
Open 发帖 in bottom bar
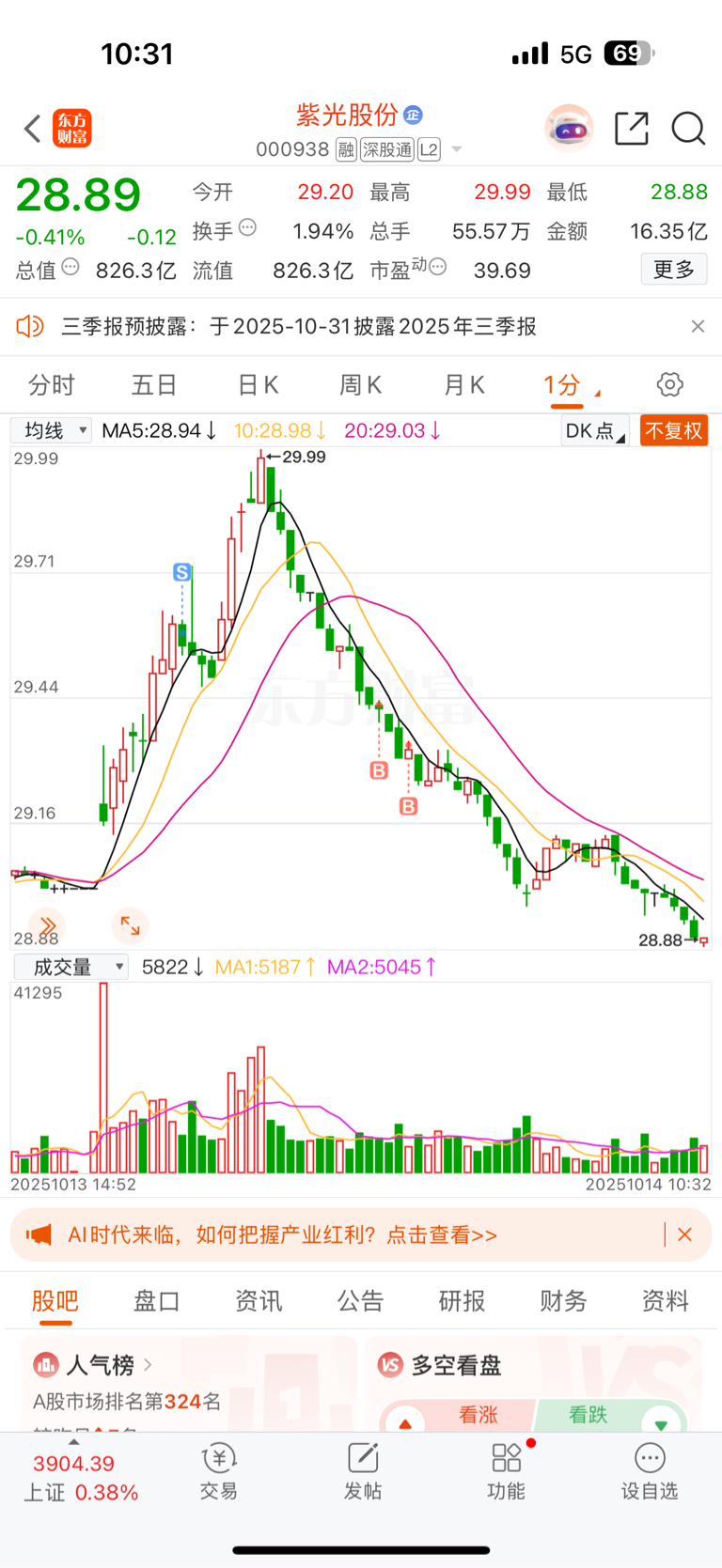point(363,1471)
